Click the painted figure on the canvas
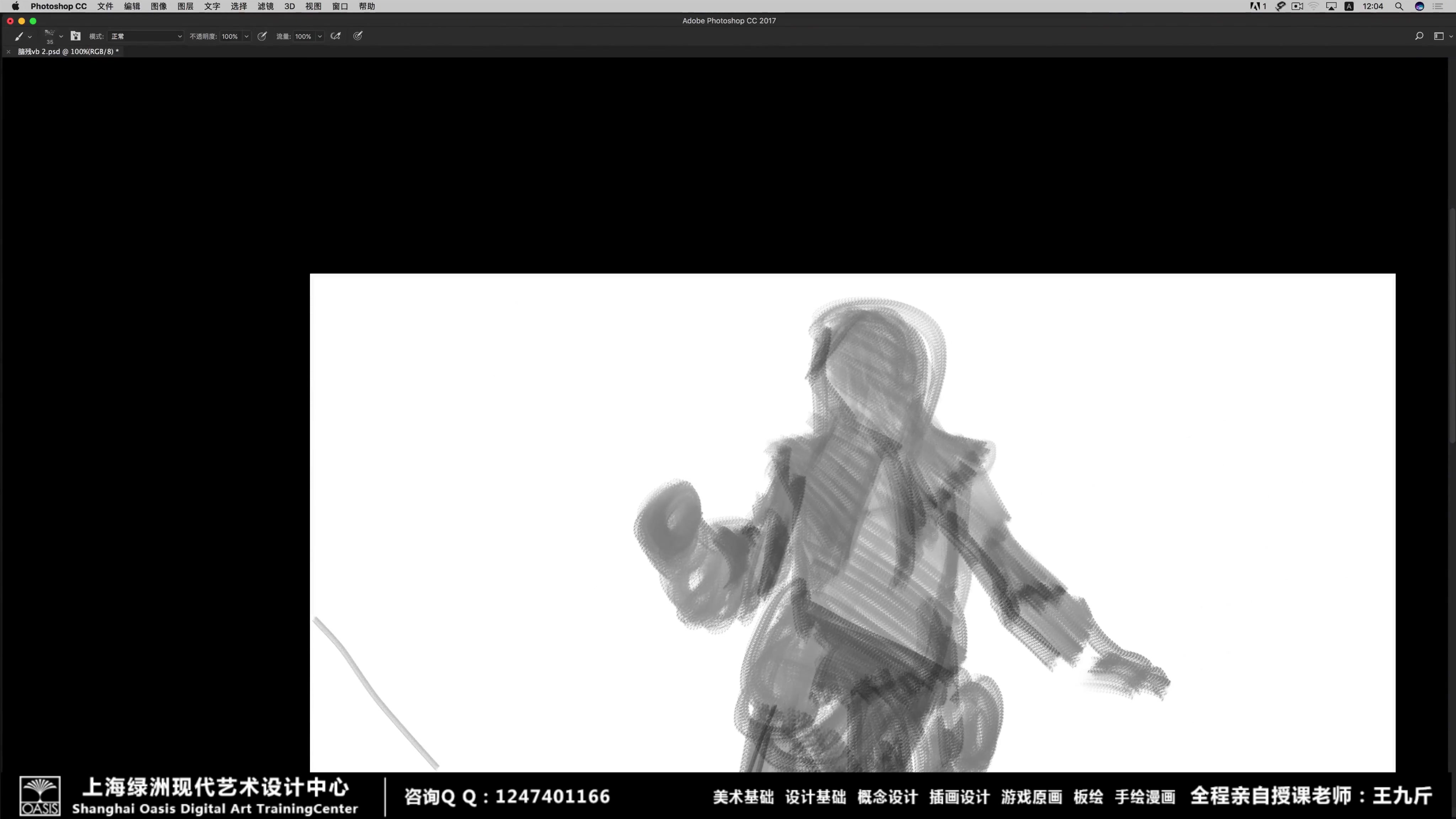 [882, 537]
